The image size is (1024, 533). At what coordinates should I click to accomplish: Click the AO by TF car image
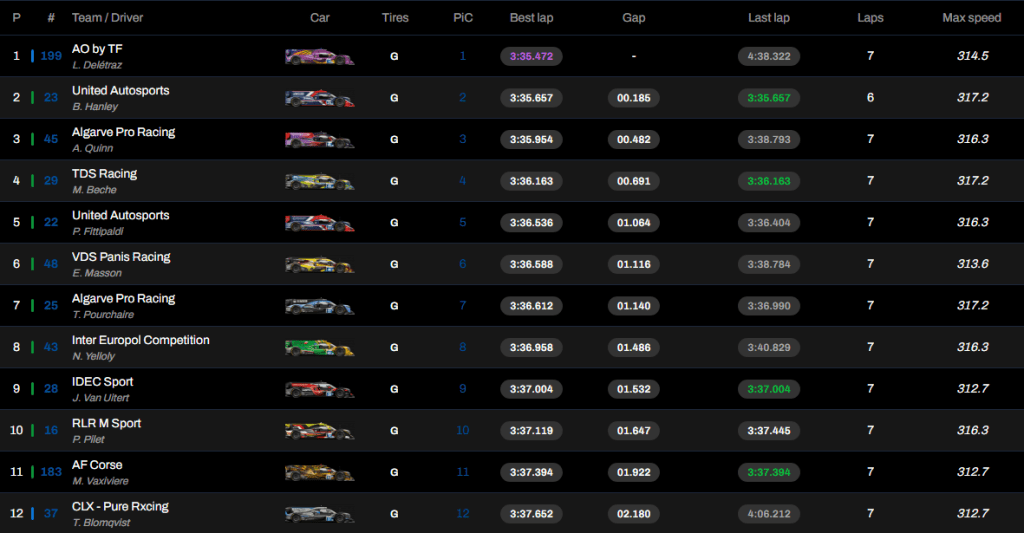(319, 57)
